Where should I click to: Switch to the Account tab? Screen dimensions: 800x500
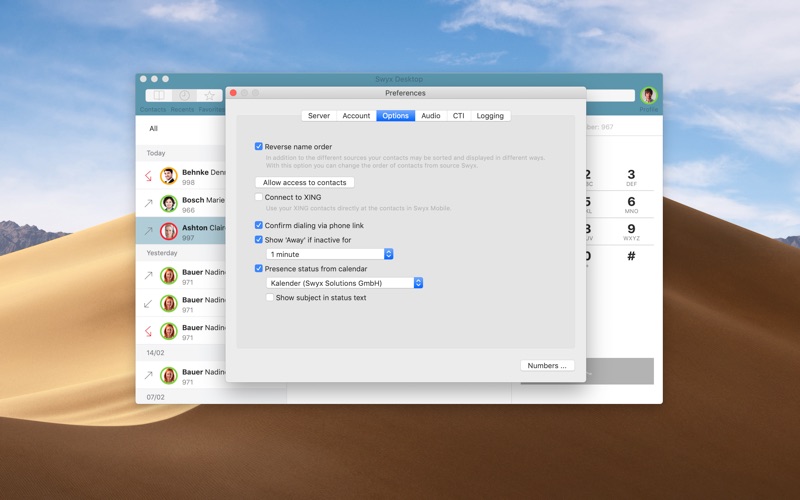tap(356, 116)
